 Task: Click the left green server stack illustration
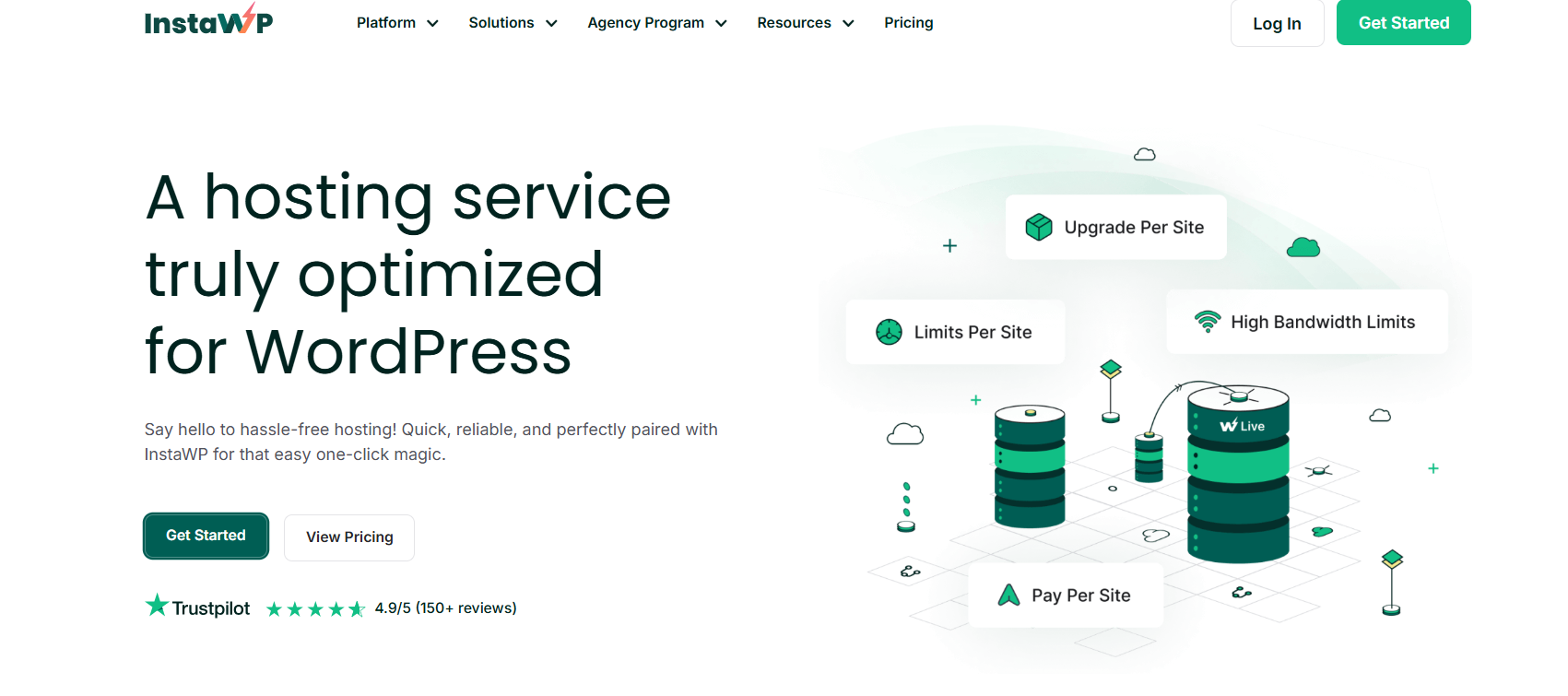[1030, 466]
